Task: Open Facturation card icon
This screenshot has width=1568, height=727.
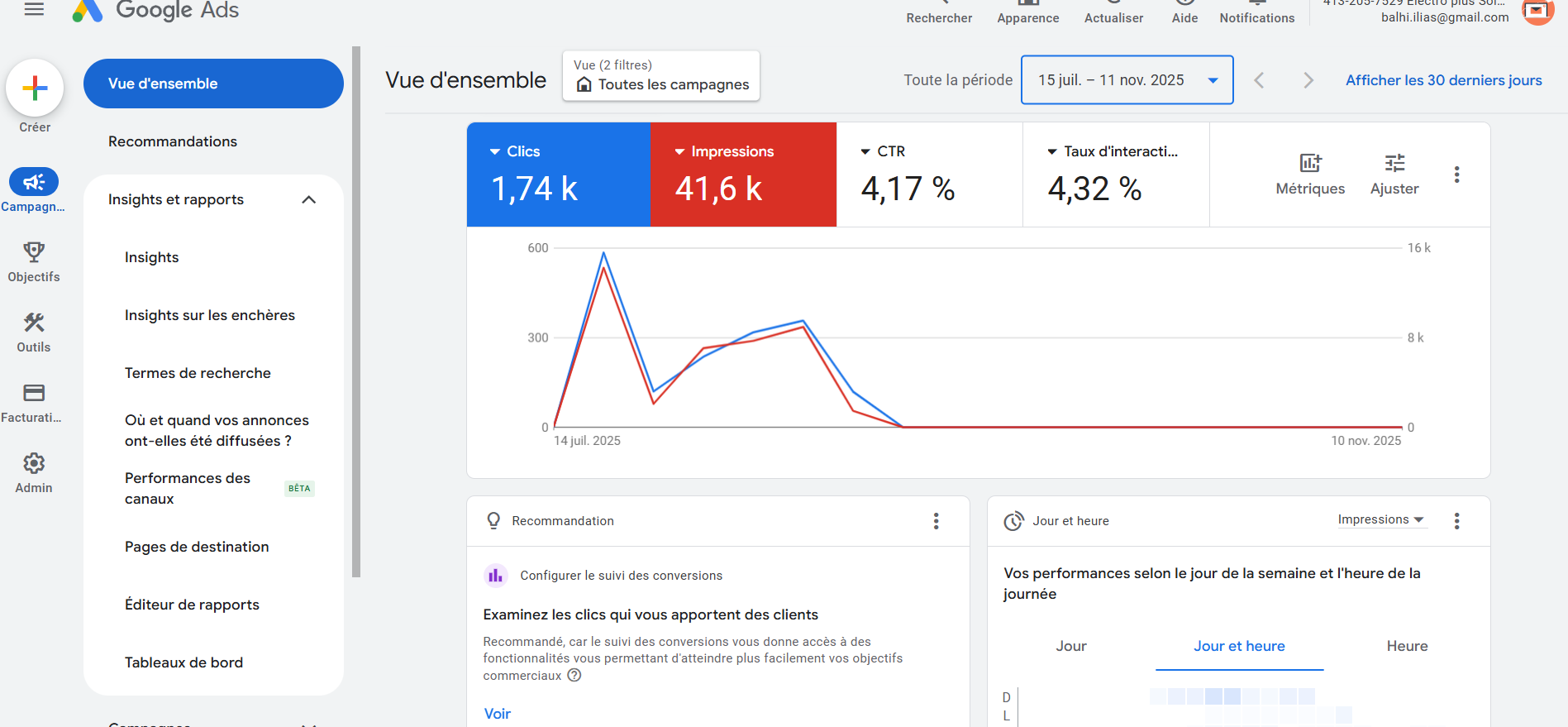Action: pos(34,393)
